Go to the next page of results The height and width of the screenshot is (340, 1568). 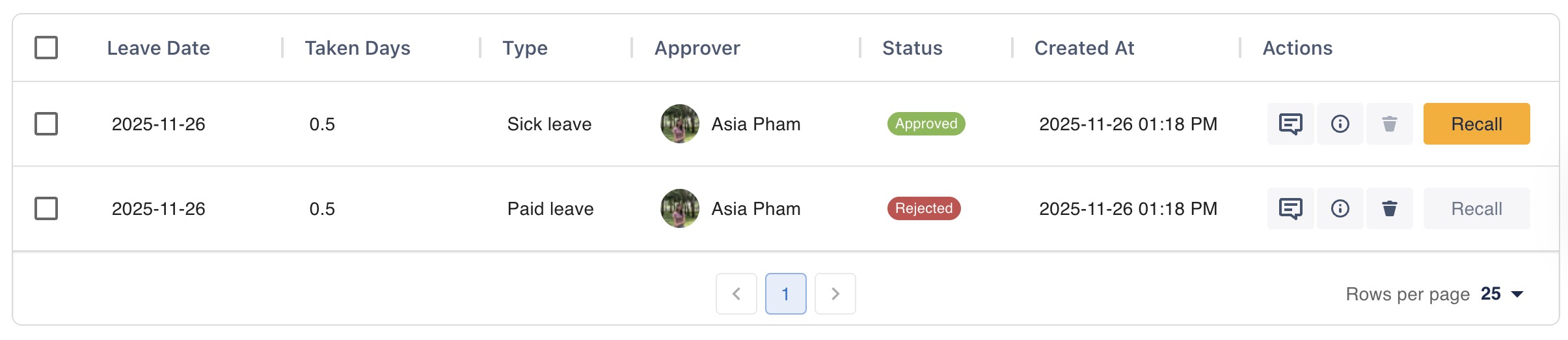[x=835, y=294]
